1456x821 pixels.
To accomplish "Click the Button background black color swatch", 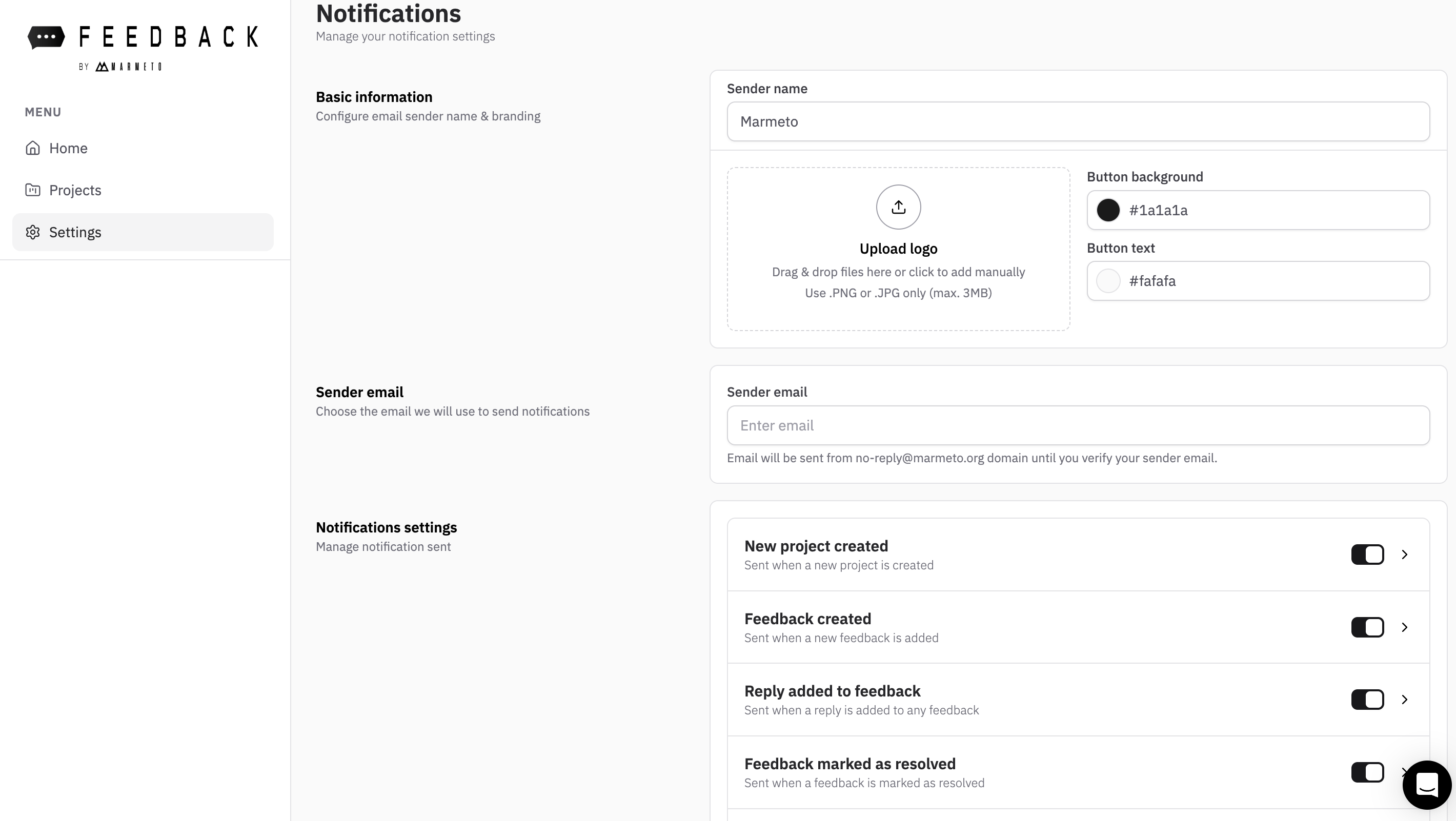I will click(1108, 210).
